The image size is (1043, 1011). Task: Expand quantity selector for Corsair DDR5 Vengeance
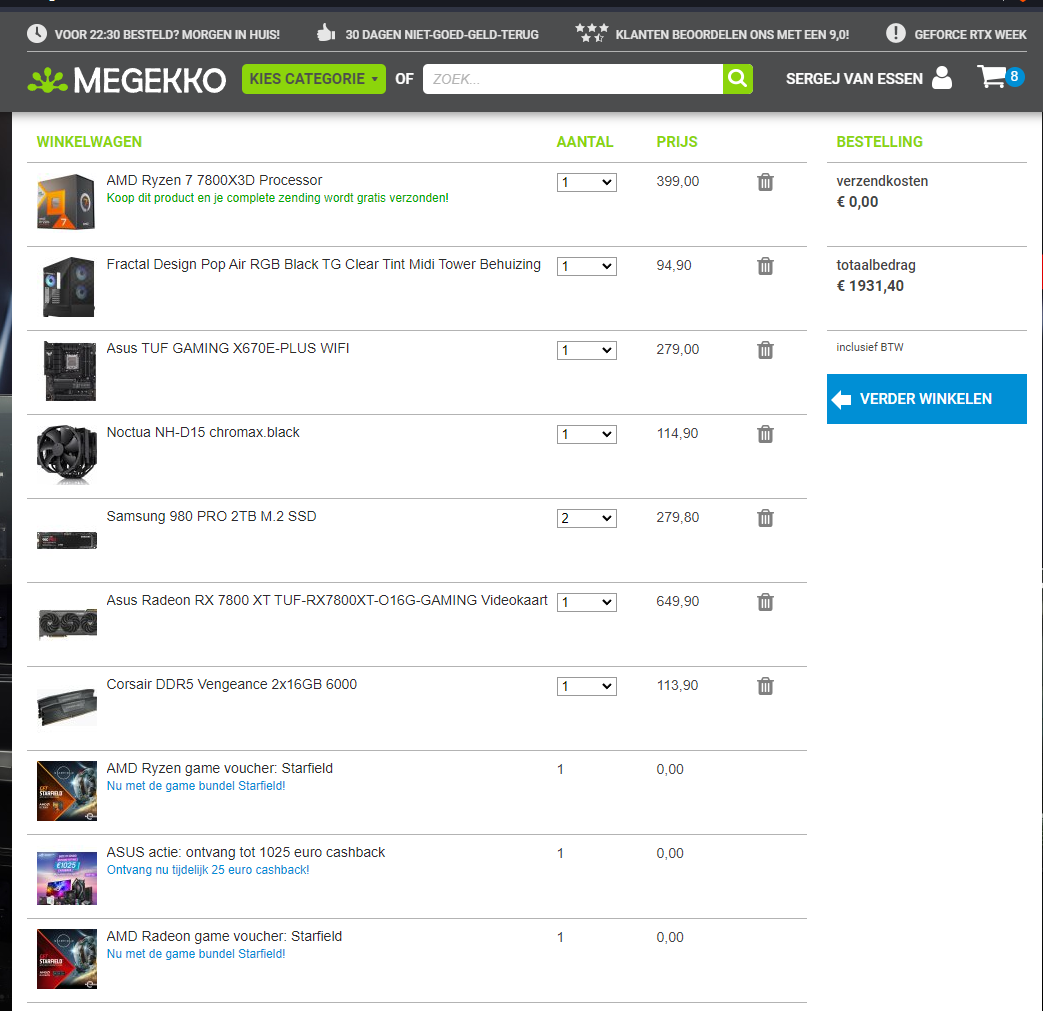point(586,686)
